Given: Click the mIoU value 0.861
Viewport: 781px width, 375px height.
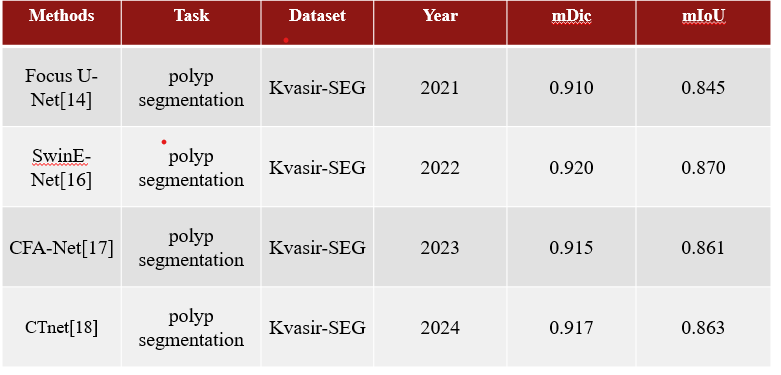Looking at the screenshot, I should pos(703,248).
